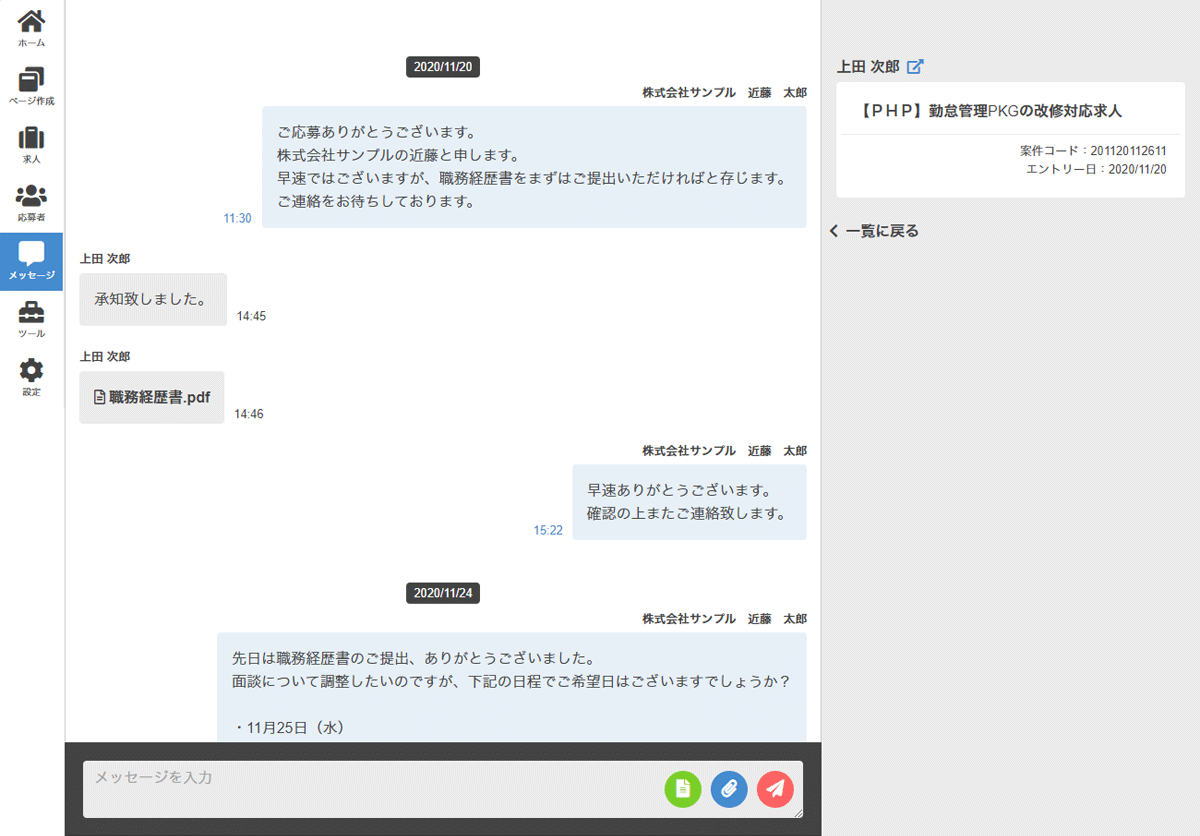Insert a template using the green document icon
Viewport: 1200px width, 836px height.
coord(683,789)
